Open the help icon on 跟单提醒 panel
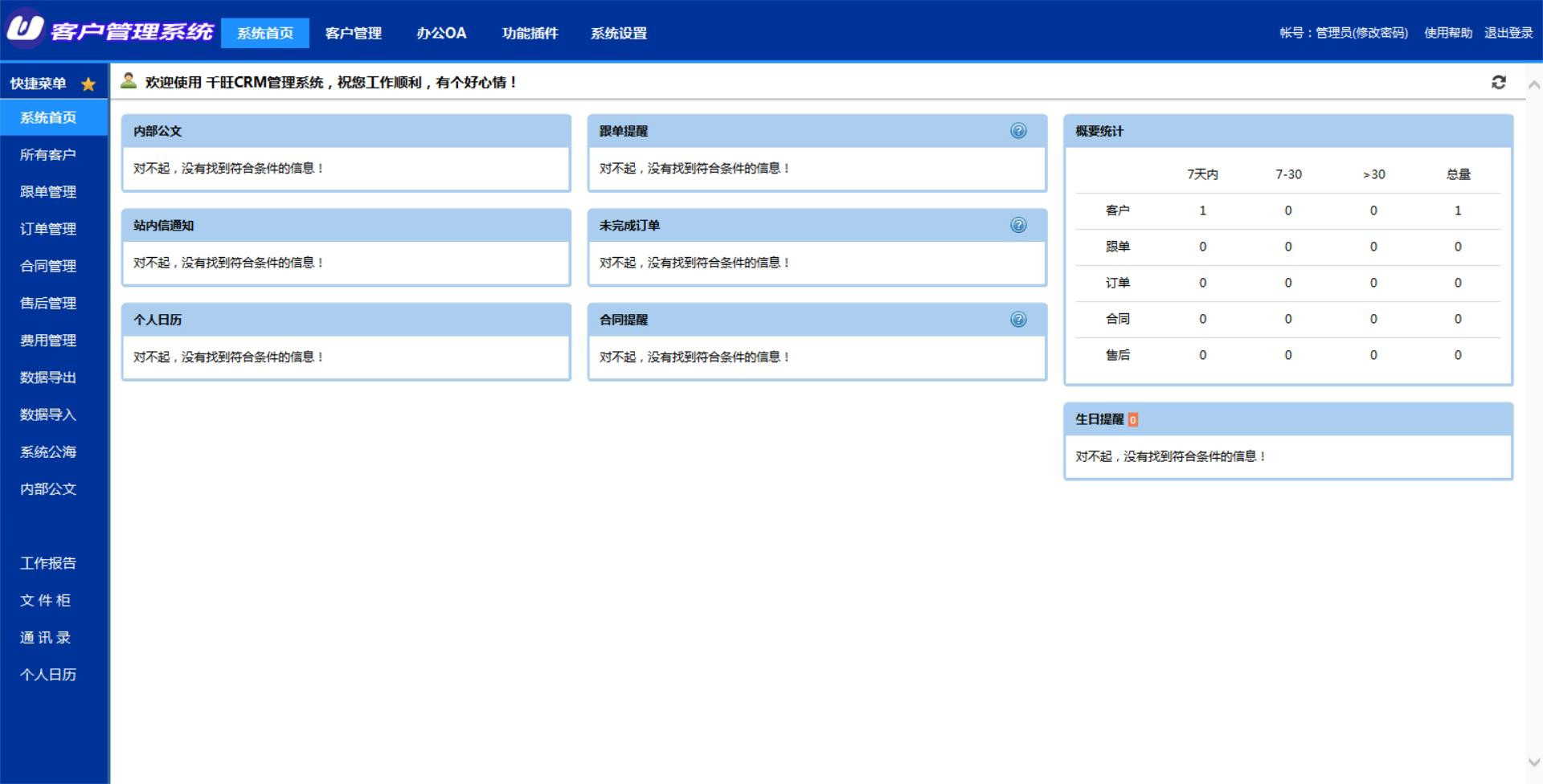 [1017, 130]
